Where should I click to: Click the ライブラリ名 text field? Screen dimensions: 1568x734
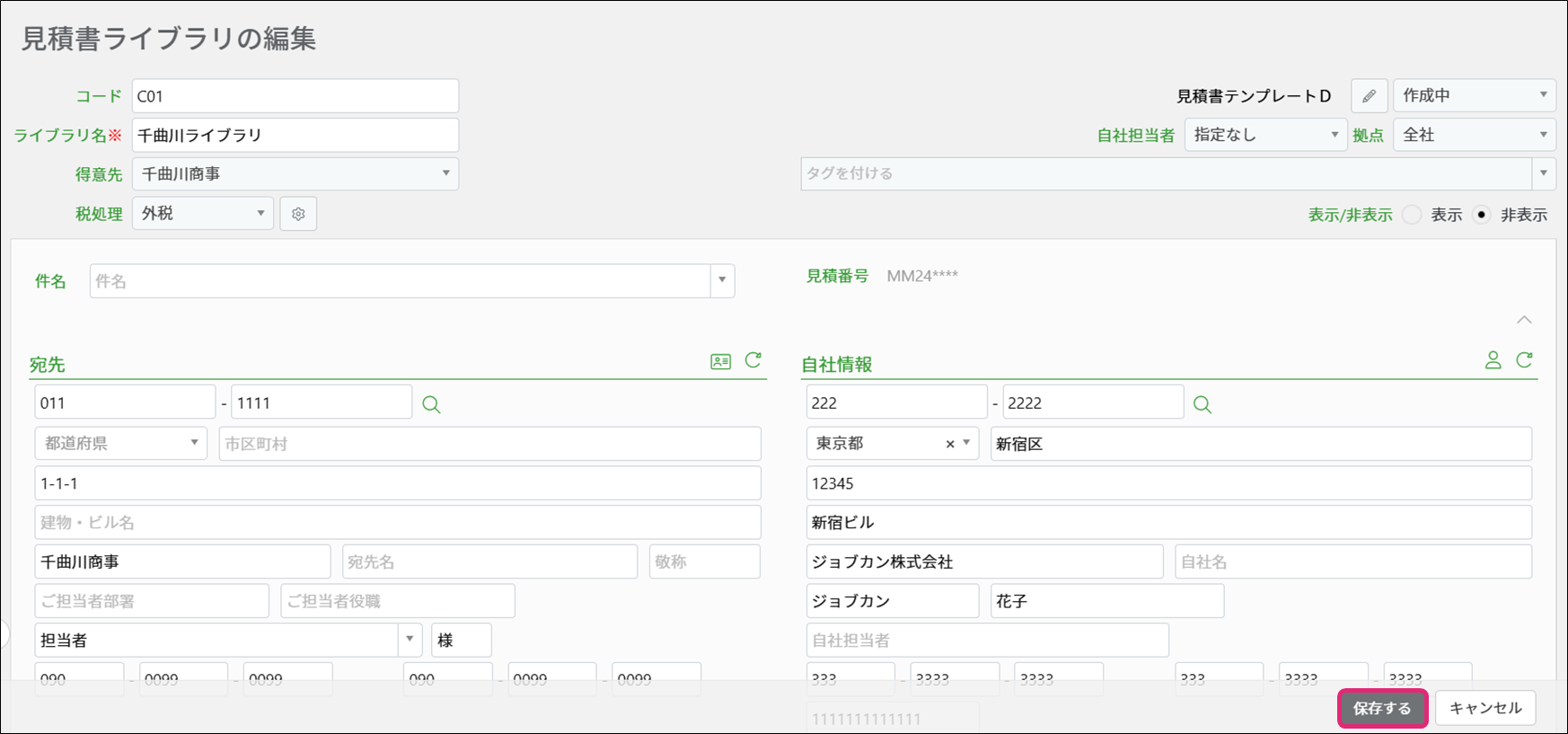(x=295, y=135)
